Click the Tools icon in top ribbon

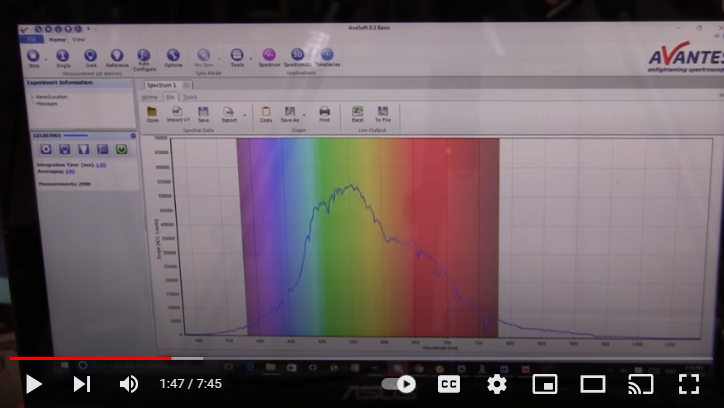pyautogui.click(x=237, y=55)
